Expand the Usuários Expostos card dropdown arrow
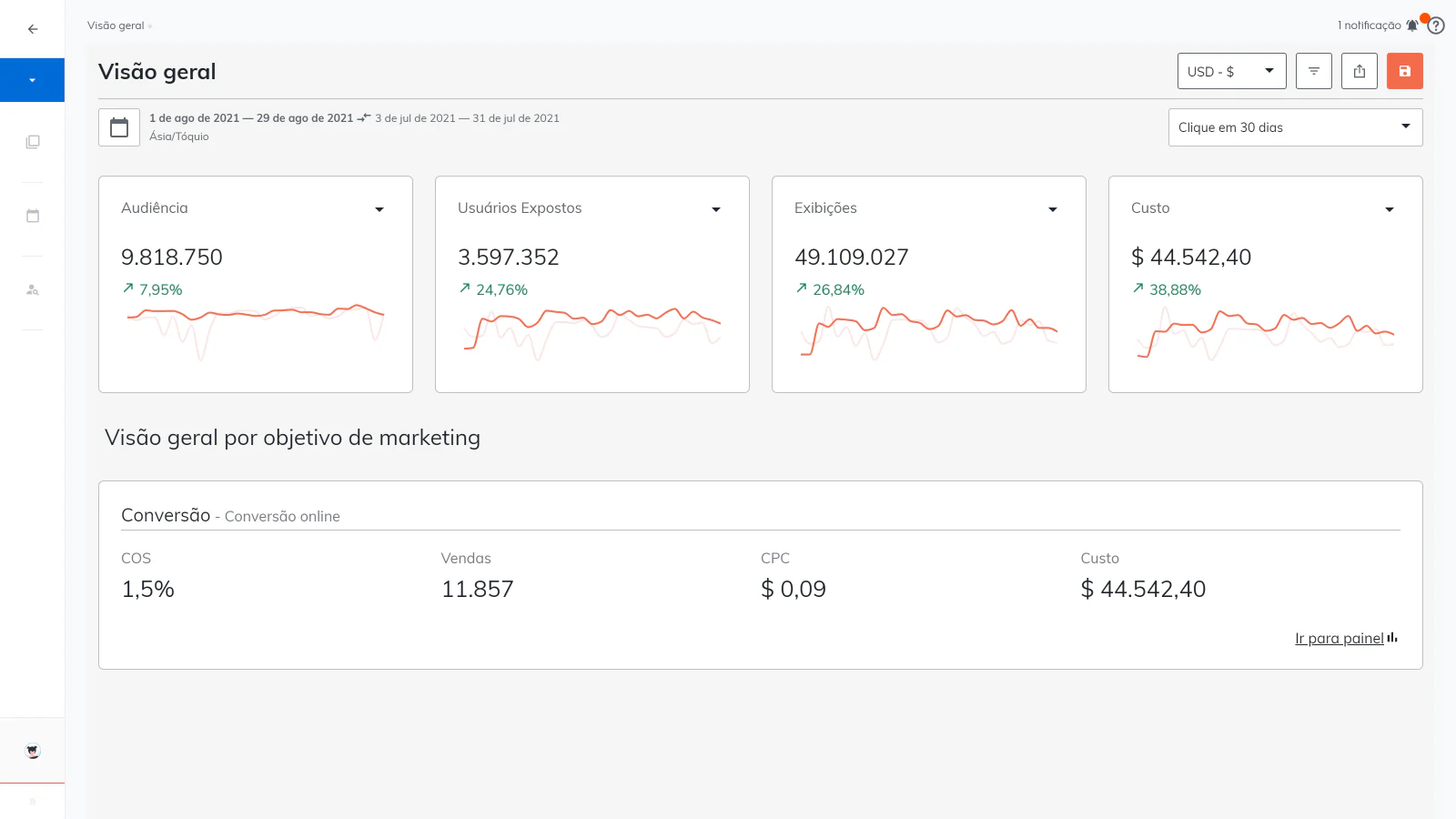This screenshot has height=819, width=1456. click(716, 209)
